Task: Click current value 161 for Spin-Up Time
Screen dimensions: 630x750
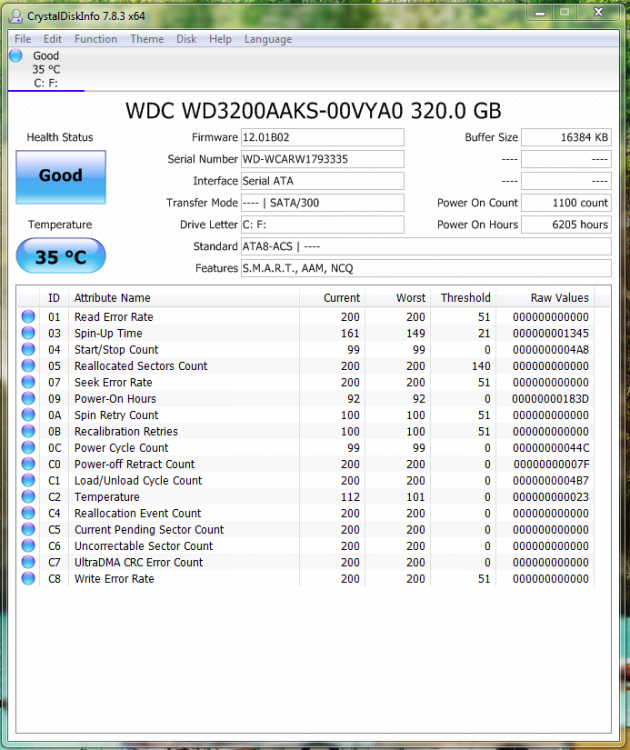Action: click(x=350, y=333)
